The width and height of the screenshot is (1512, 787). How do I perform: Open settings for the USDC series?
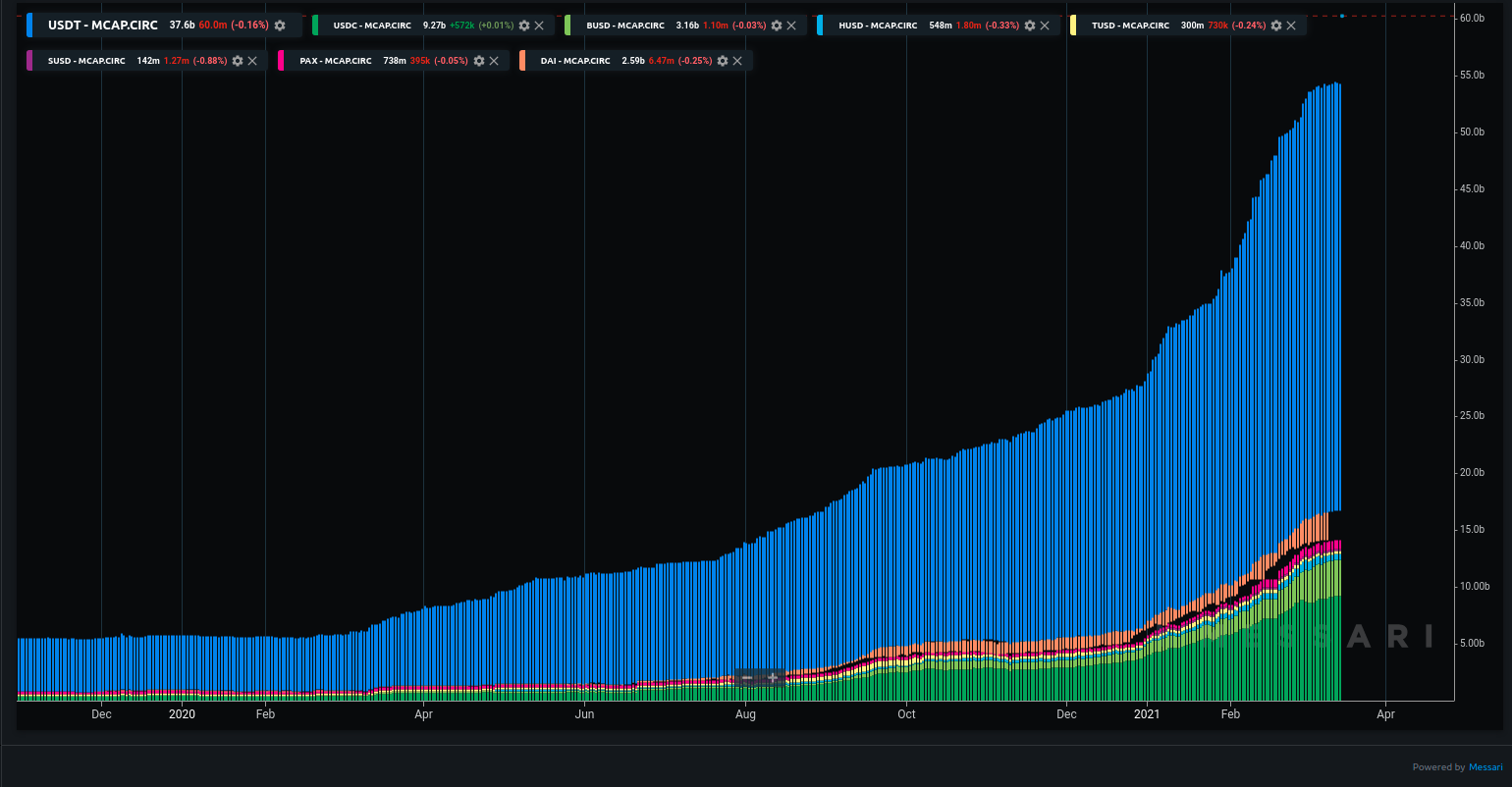[523, 26]
